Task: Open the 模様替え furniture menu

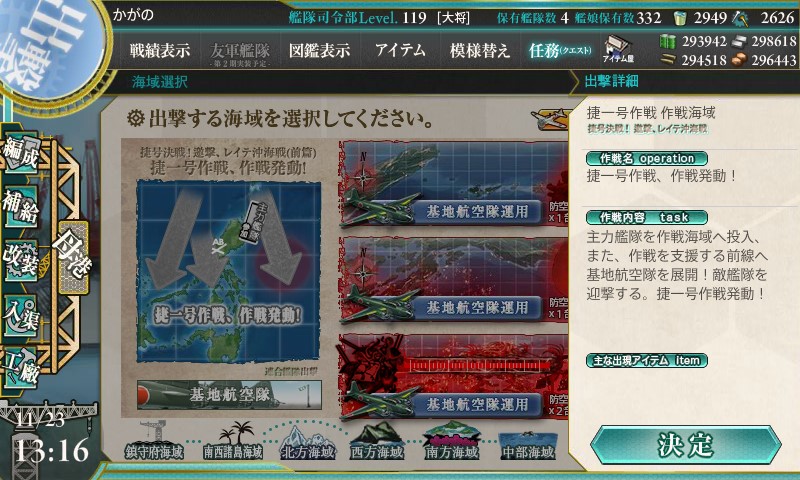Action: point(480,50)
